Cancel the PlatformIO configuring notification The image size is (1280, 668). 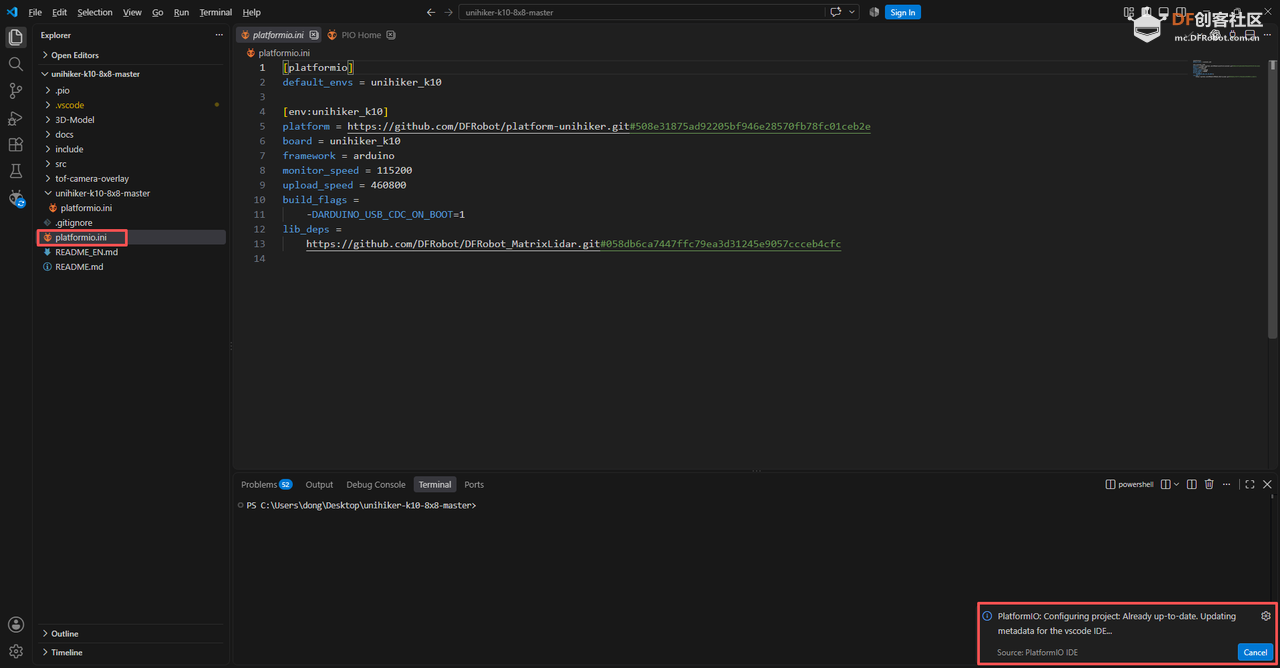[1255, 652]
